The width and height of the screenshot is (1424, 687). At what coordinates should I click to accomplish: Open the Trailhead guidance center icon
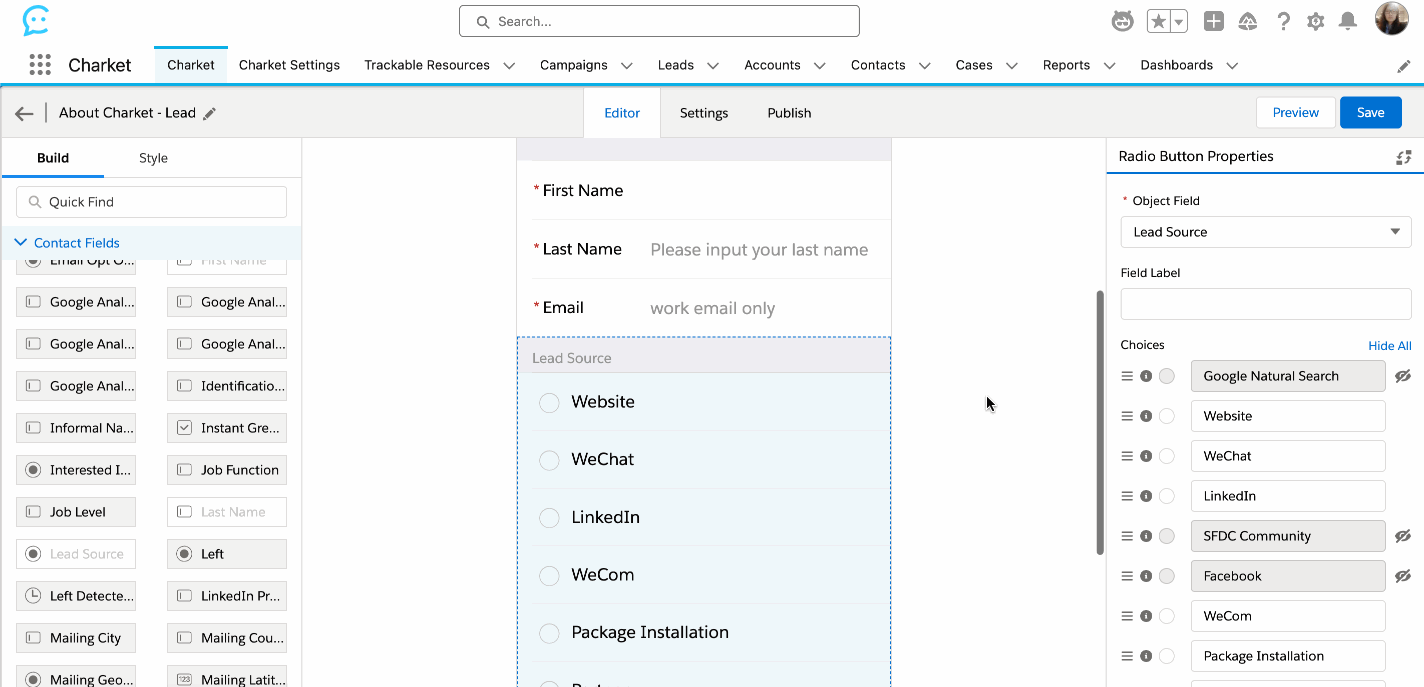pos(1248,21)
